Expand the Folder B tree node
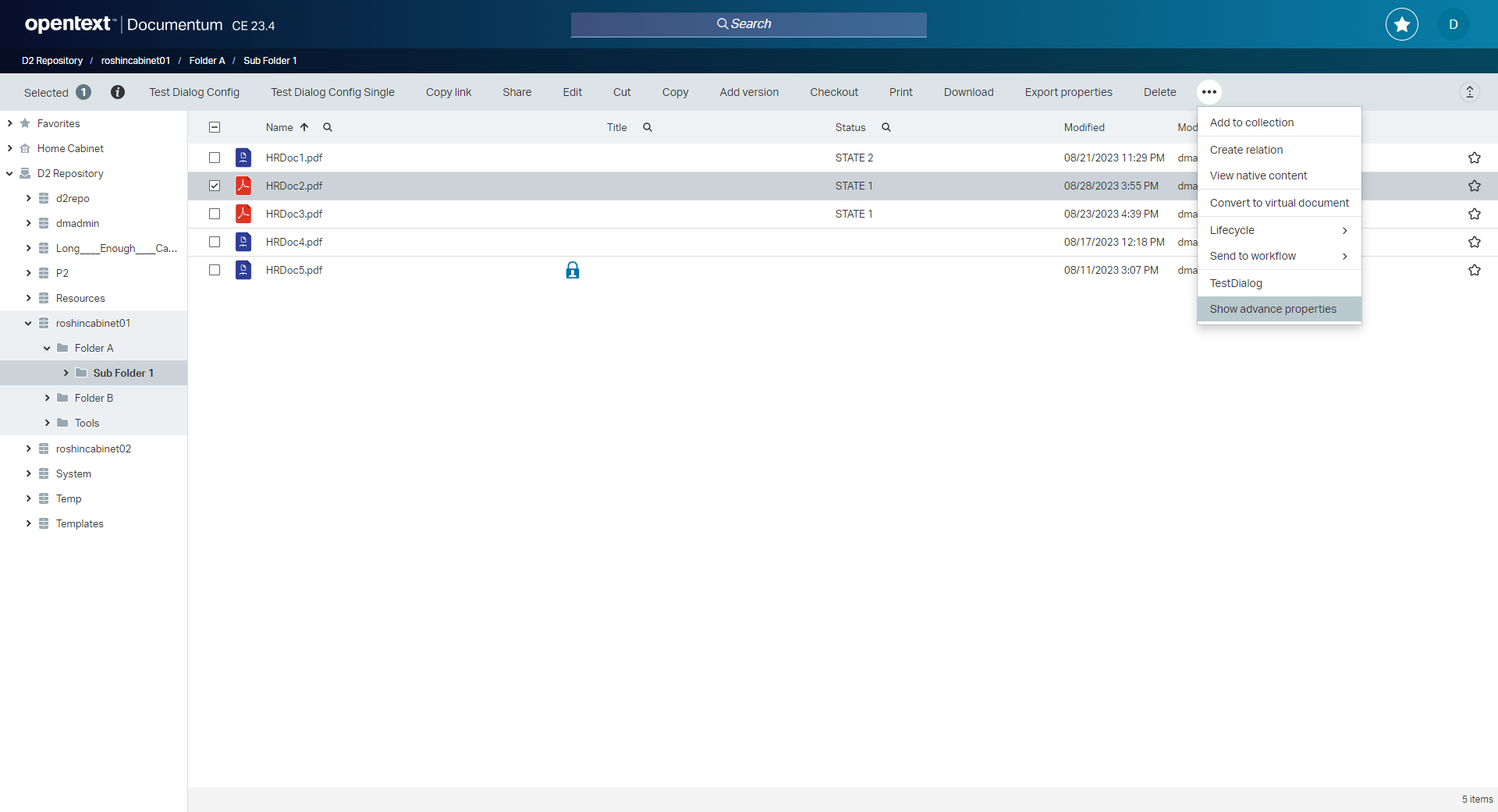Image resolution: width=1498 pixels, height=812 pixels. (47, 398)
